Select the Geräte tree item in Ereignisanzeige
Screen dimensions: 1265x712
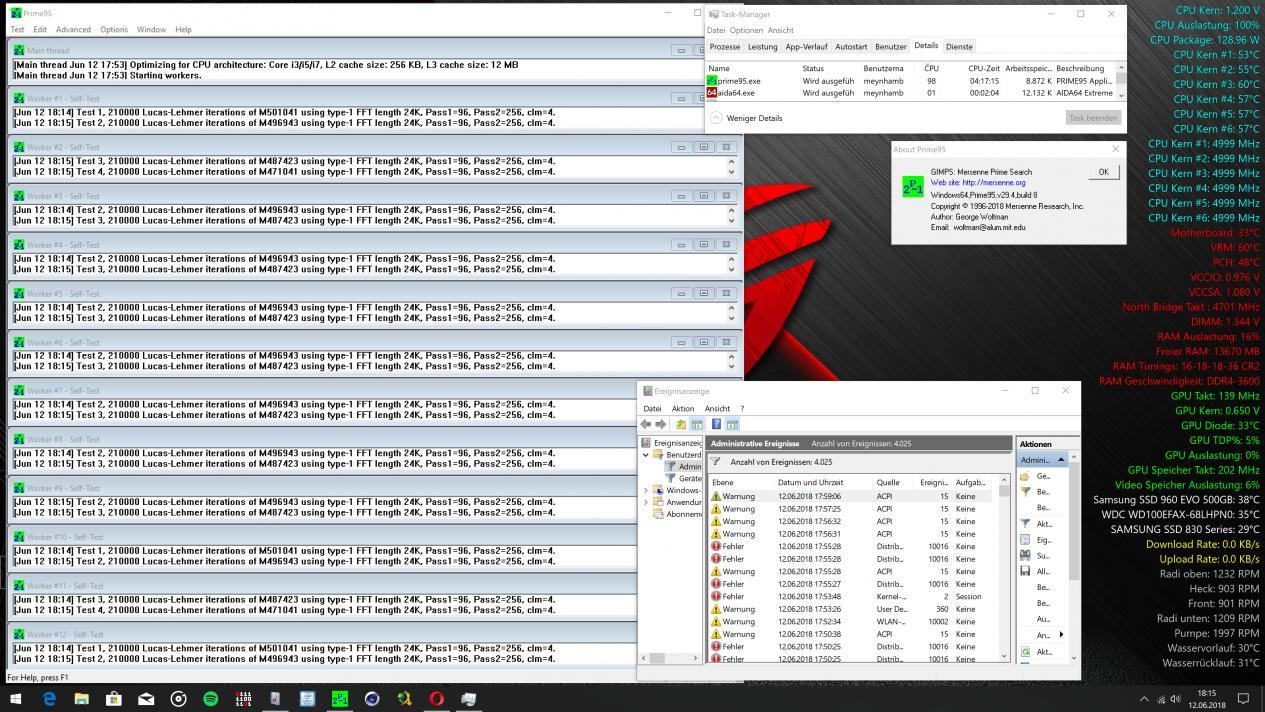coord(683,478)
